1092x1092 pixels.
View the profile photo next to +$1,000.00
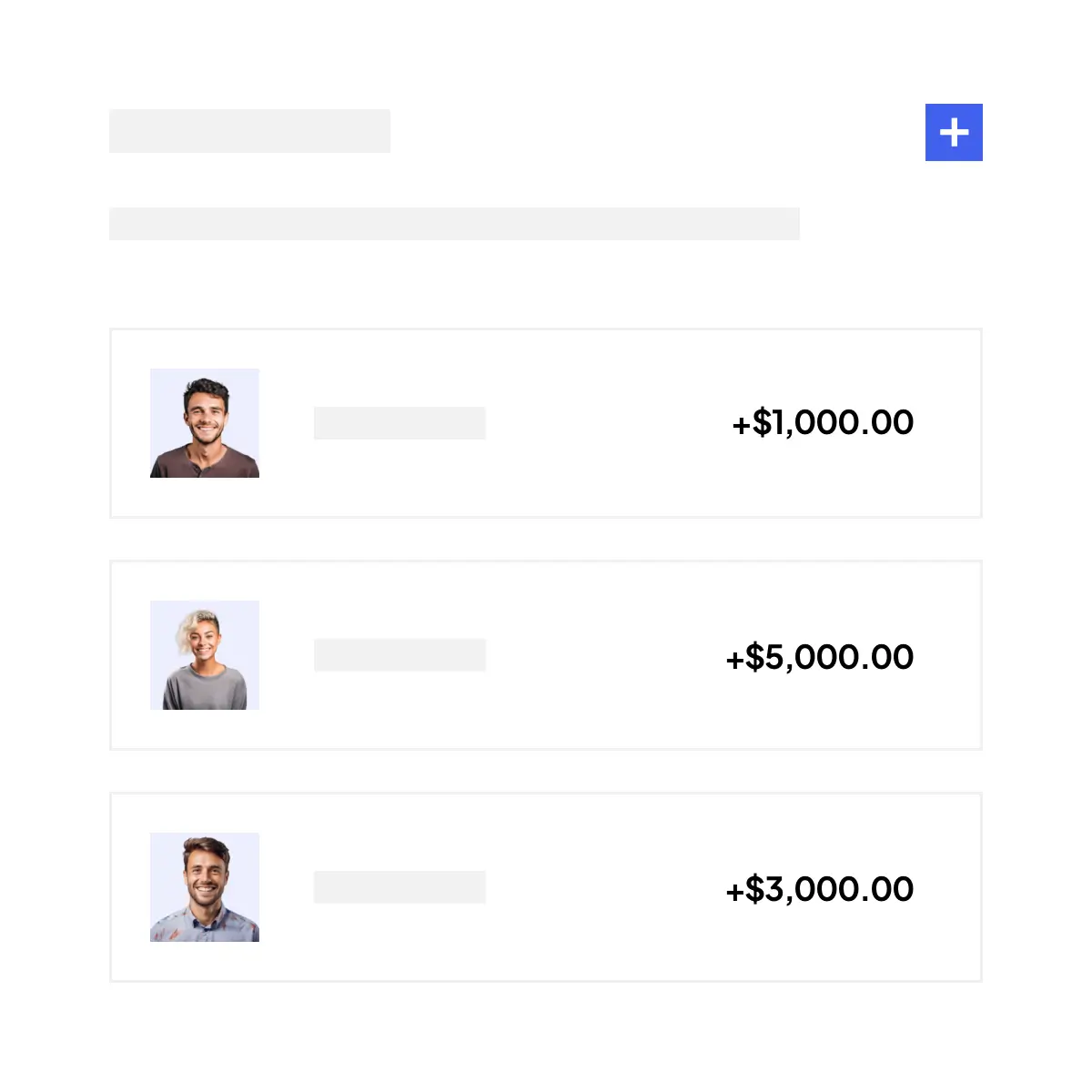[x=205, y=423]
